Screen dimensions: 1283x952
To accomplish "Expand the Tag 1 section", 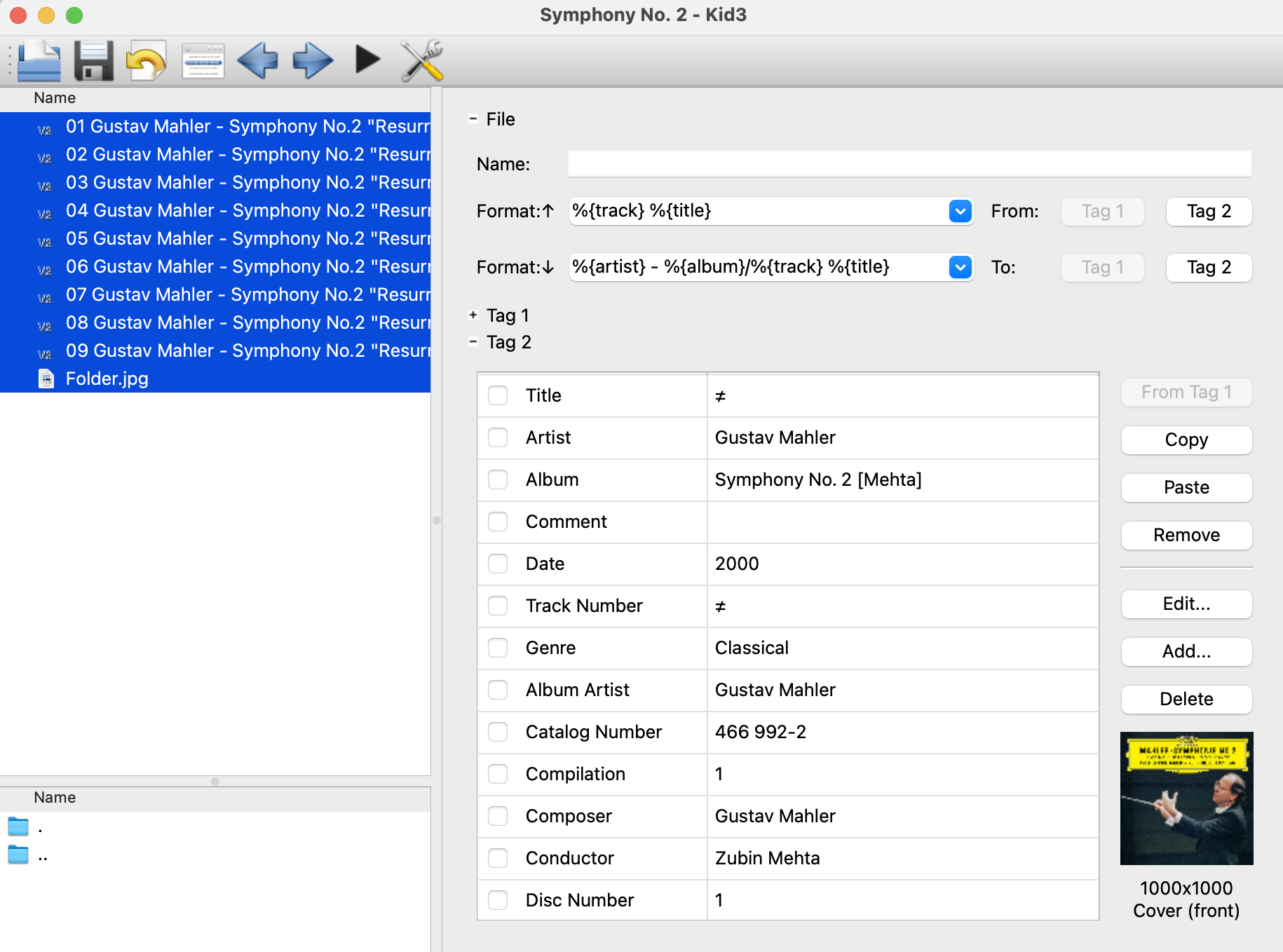I will [473, 315].
